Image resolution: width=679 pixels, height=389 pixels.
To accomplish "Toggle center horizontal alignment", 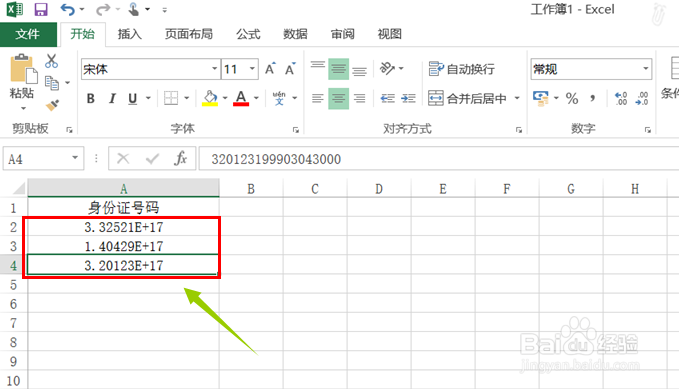I will pyautogui.click(x=339, y=99).
